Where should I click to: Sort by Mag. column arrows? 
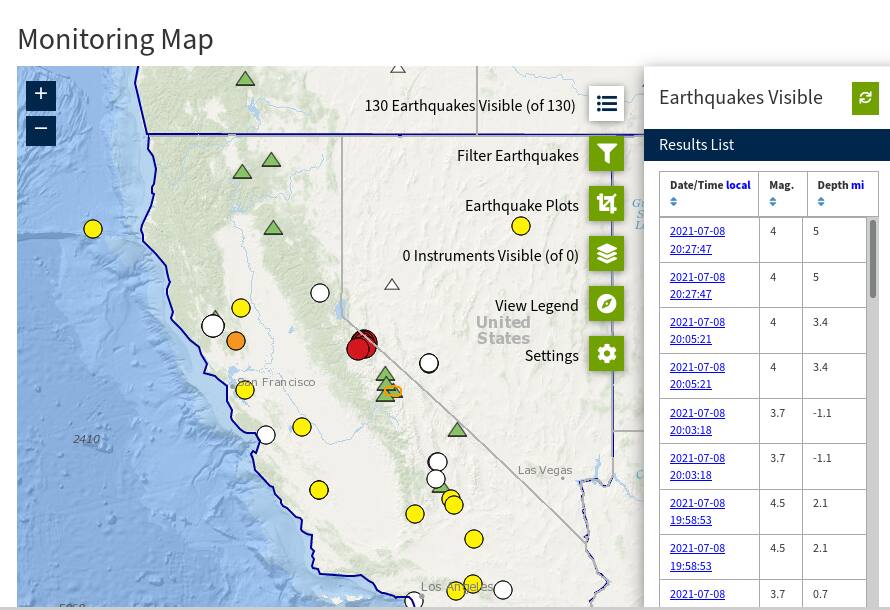(x=773, y=201)
